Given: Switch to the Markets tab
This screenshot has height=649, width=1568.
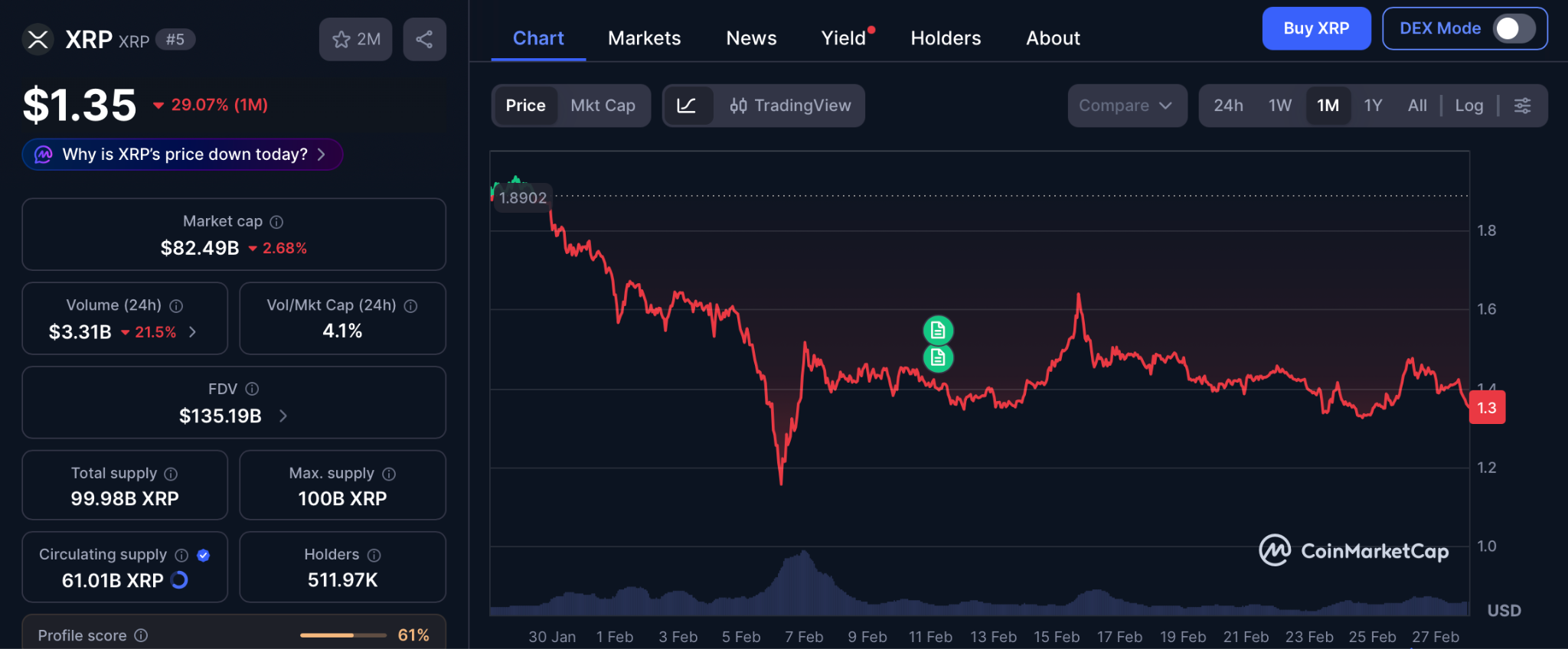Looking at the screenshot, I should point(644,38).
